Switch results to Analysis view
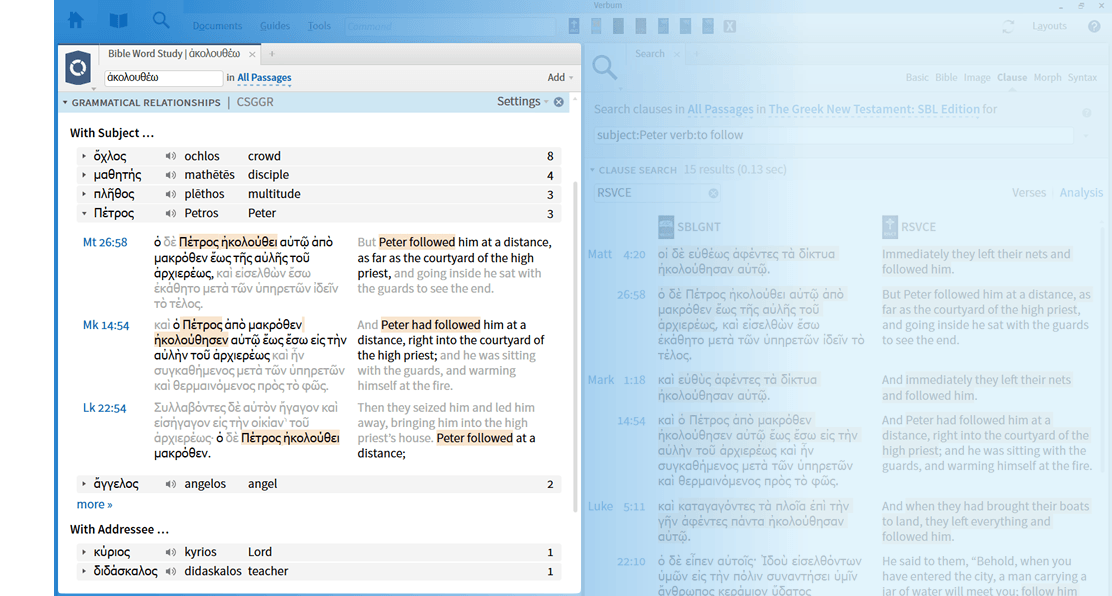 [x=1081, y=193]
